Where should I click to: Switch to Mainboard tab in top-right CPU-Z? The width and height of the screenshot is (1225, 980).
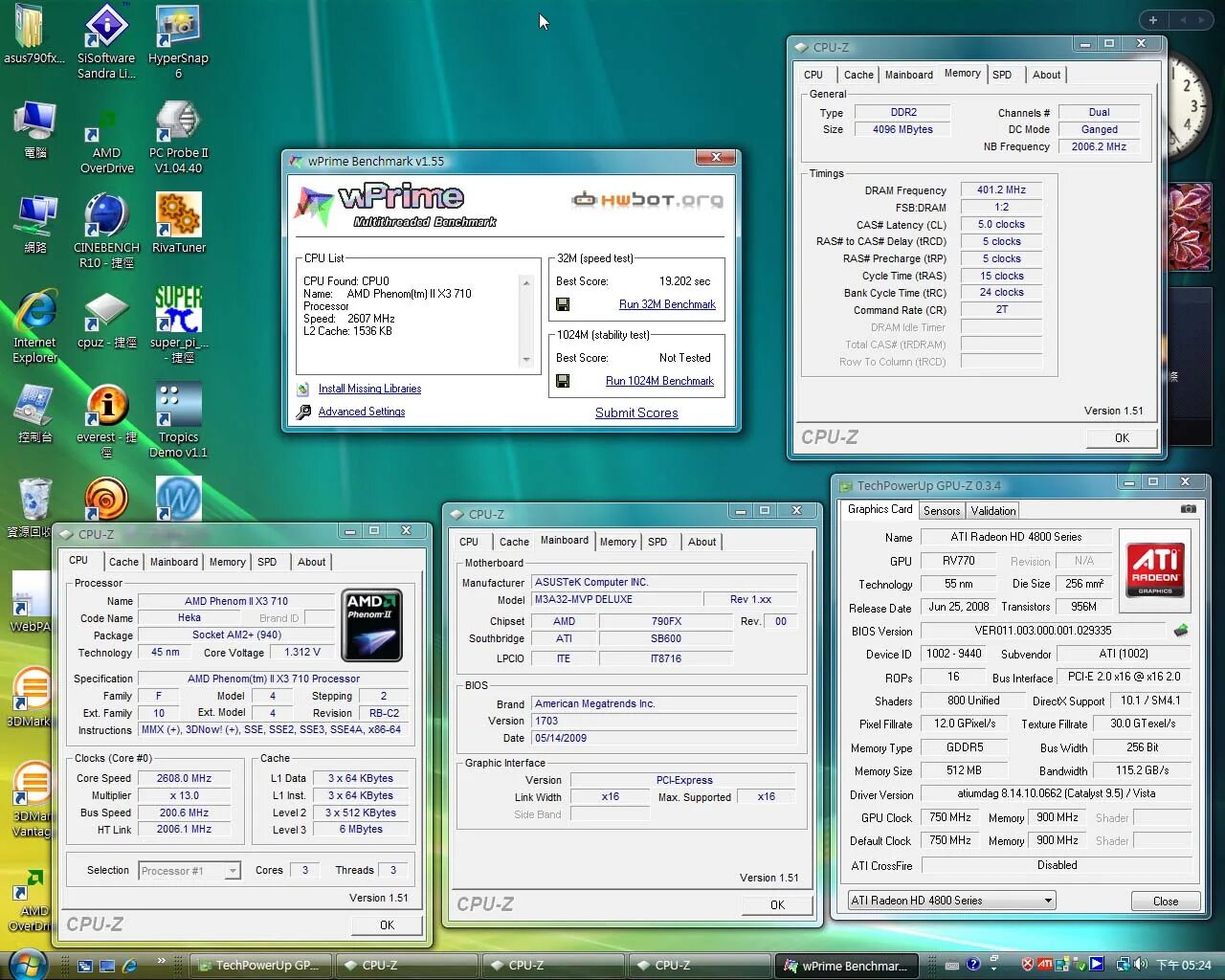click(909, 75)
